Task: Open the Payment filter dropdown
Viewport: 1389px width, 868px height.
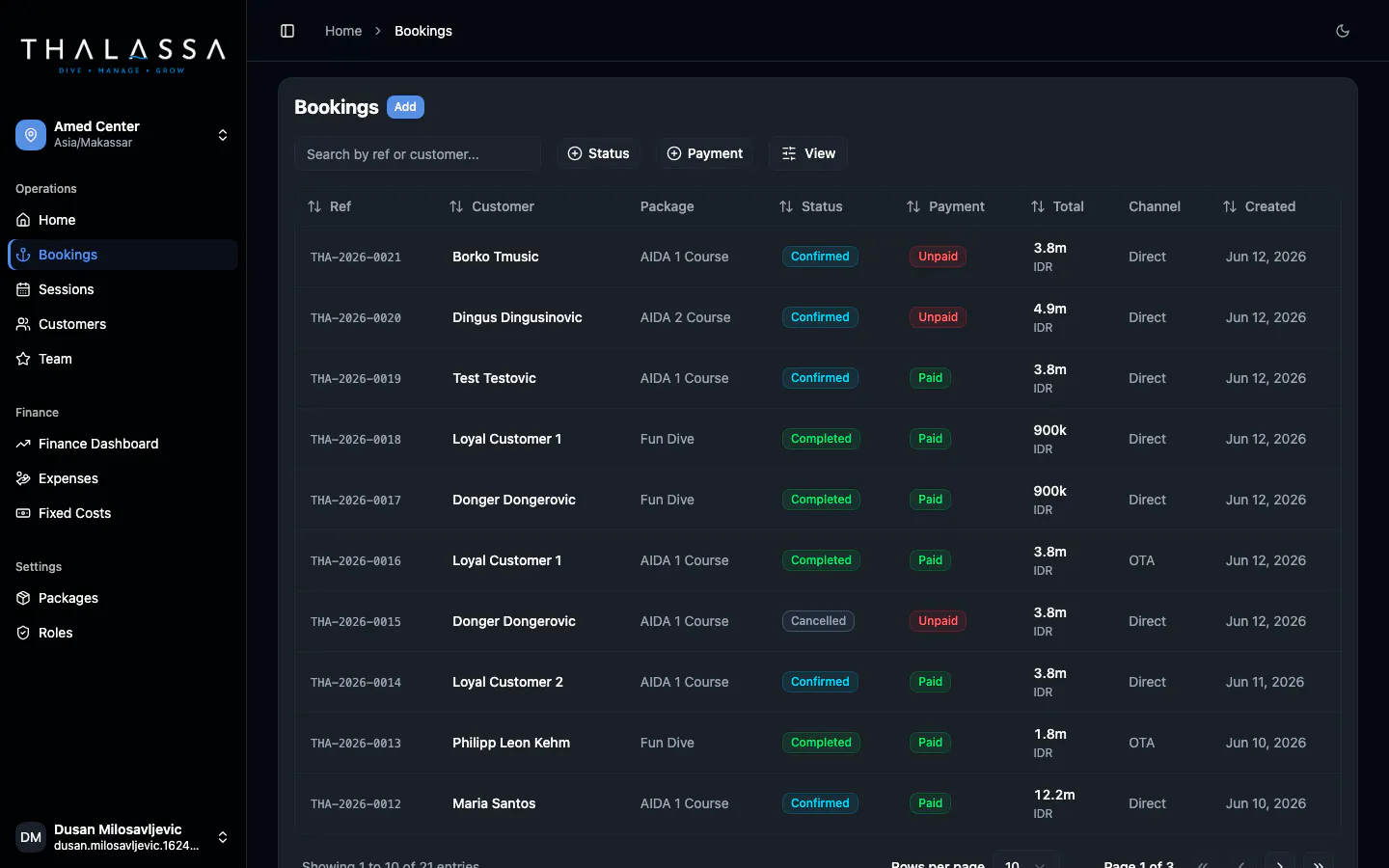Action: (705, 153)
